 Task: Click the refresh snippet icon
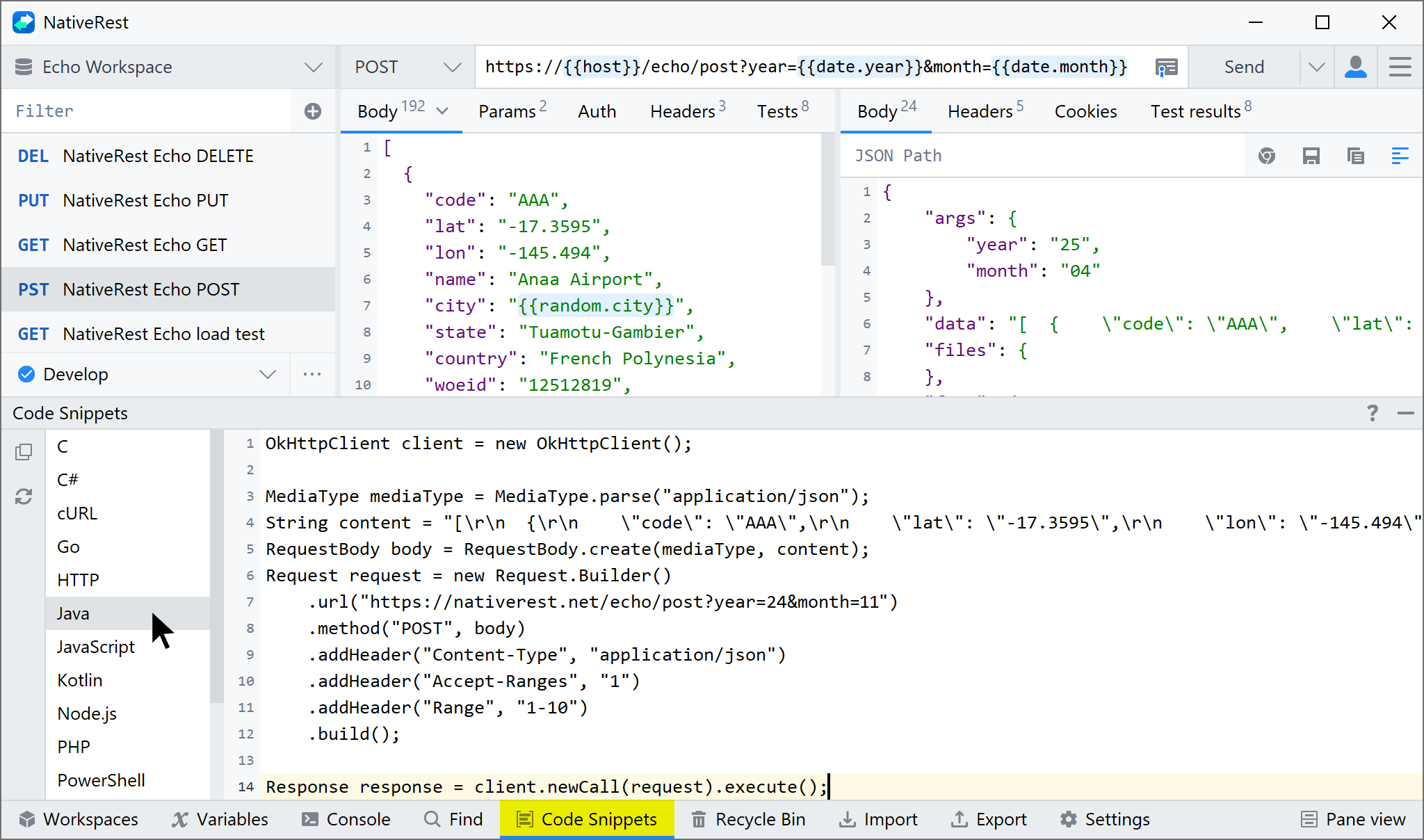(24, 496)
